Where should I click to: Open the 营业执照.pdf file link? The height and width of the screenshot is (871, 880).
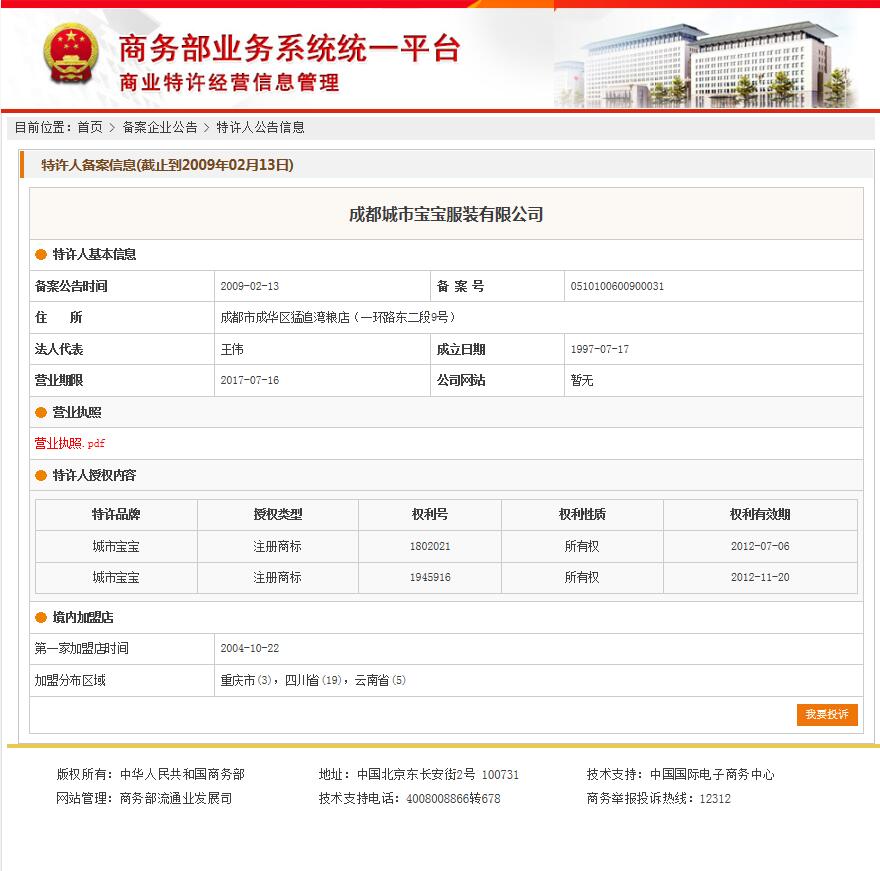tap(70, 443)
